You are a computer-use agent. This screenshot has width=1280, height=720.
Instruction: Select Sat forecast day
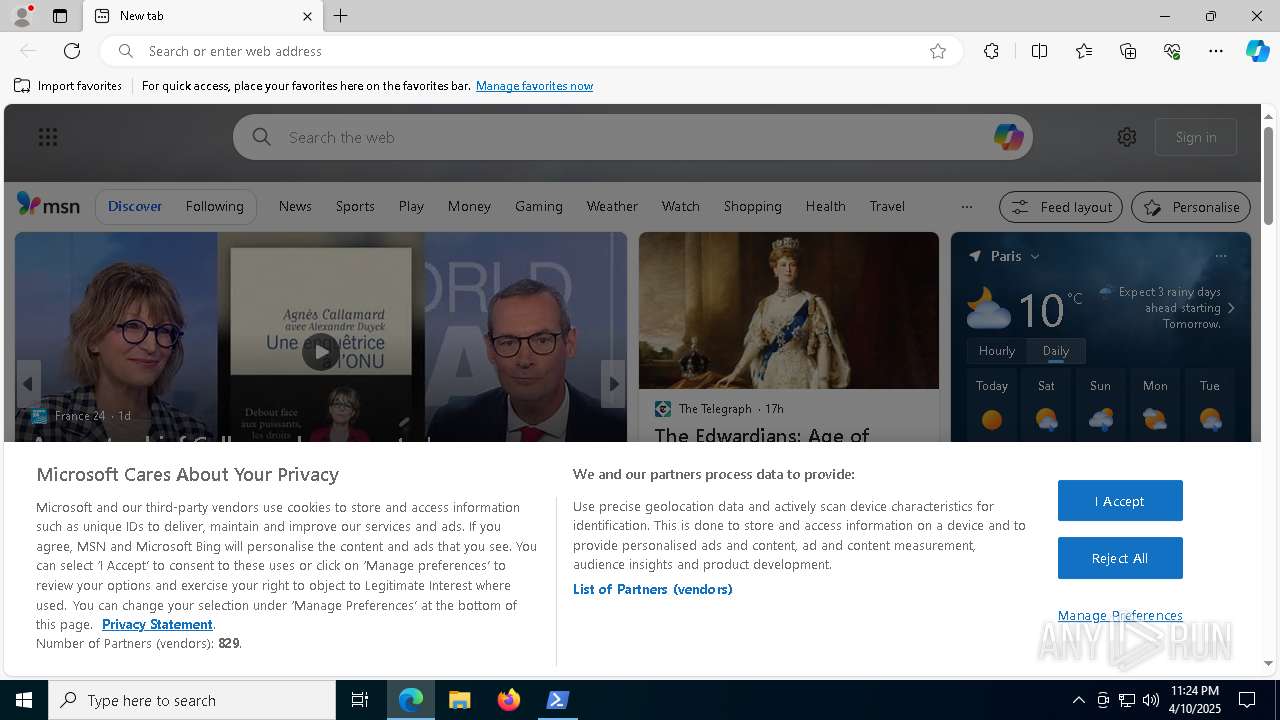point(1046,405)
